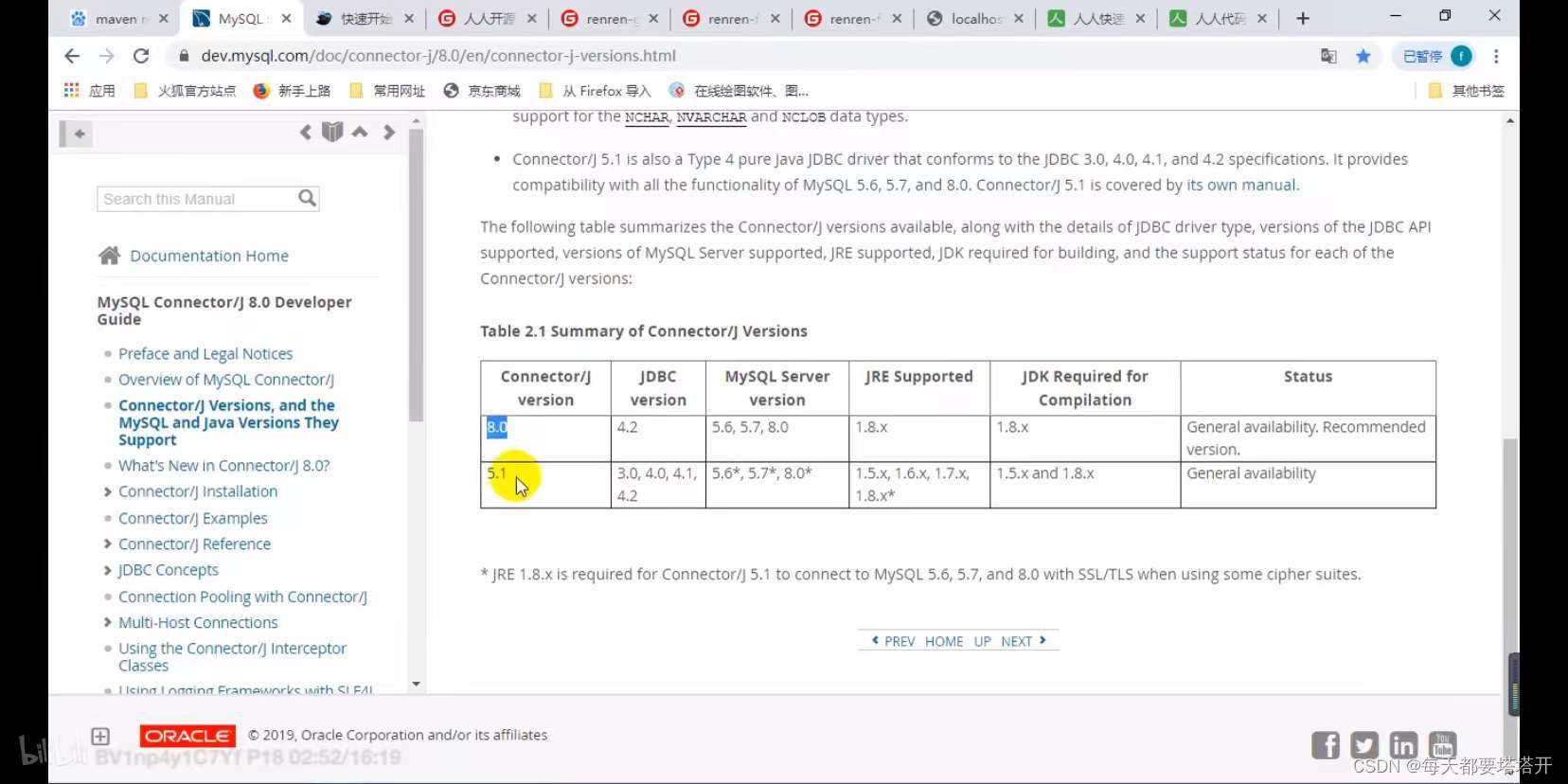This screenshot has height=784, width=1568.
Task: Click NEXT navigation link
Action: 1024,641
